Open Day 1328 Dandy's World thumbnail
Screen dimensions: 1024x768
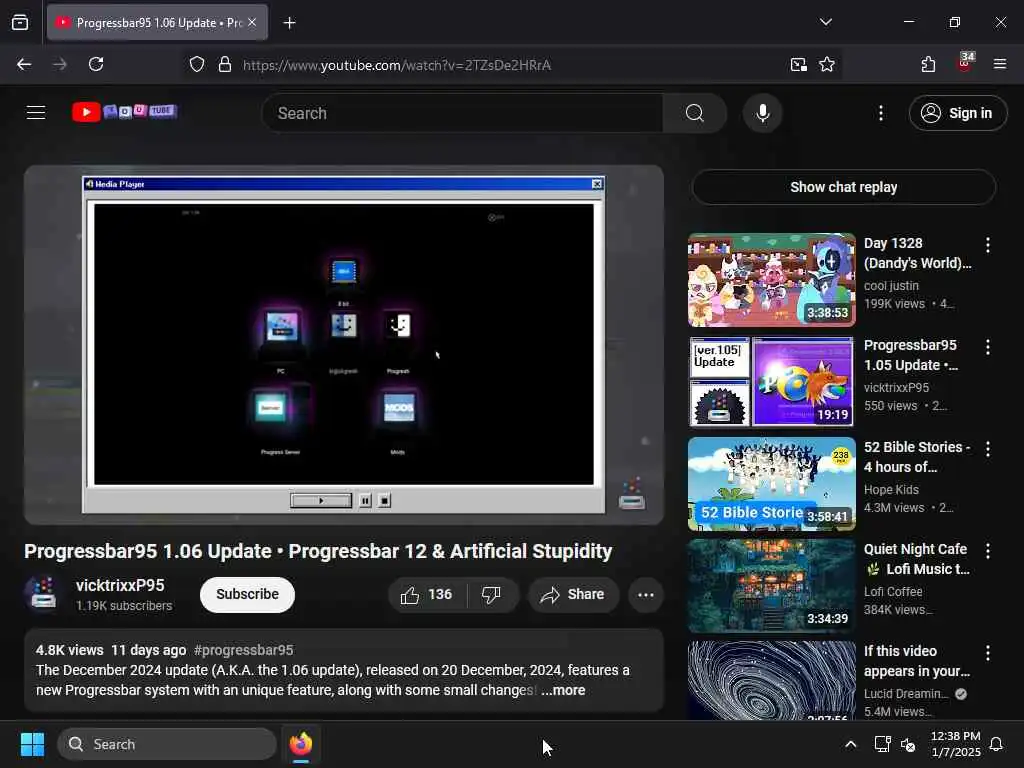click(x=771, y=280)
